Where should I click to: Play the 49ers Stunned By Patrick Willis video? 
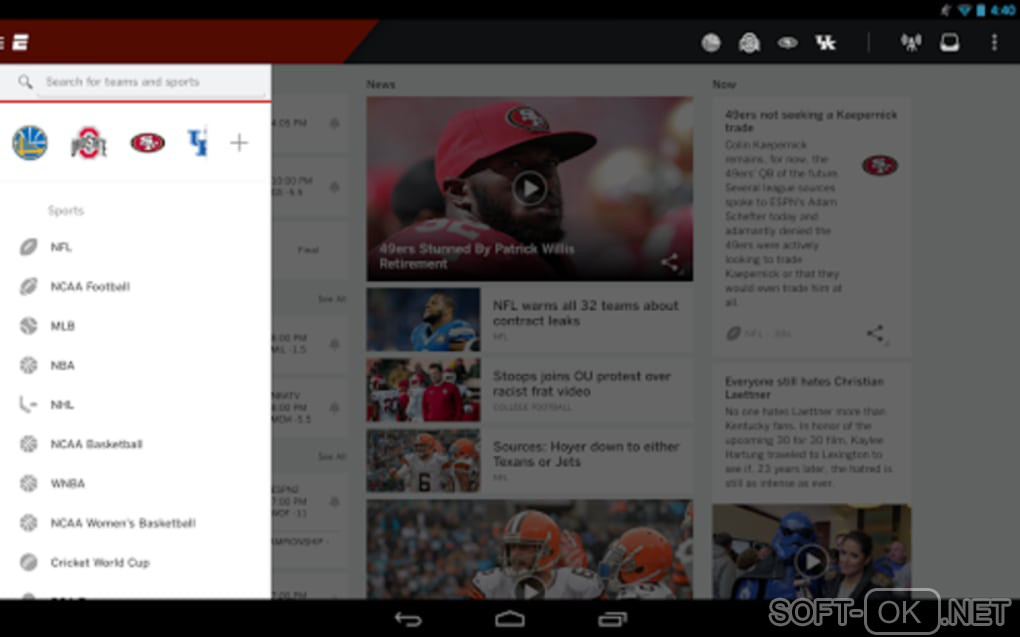(530, 189)
